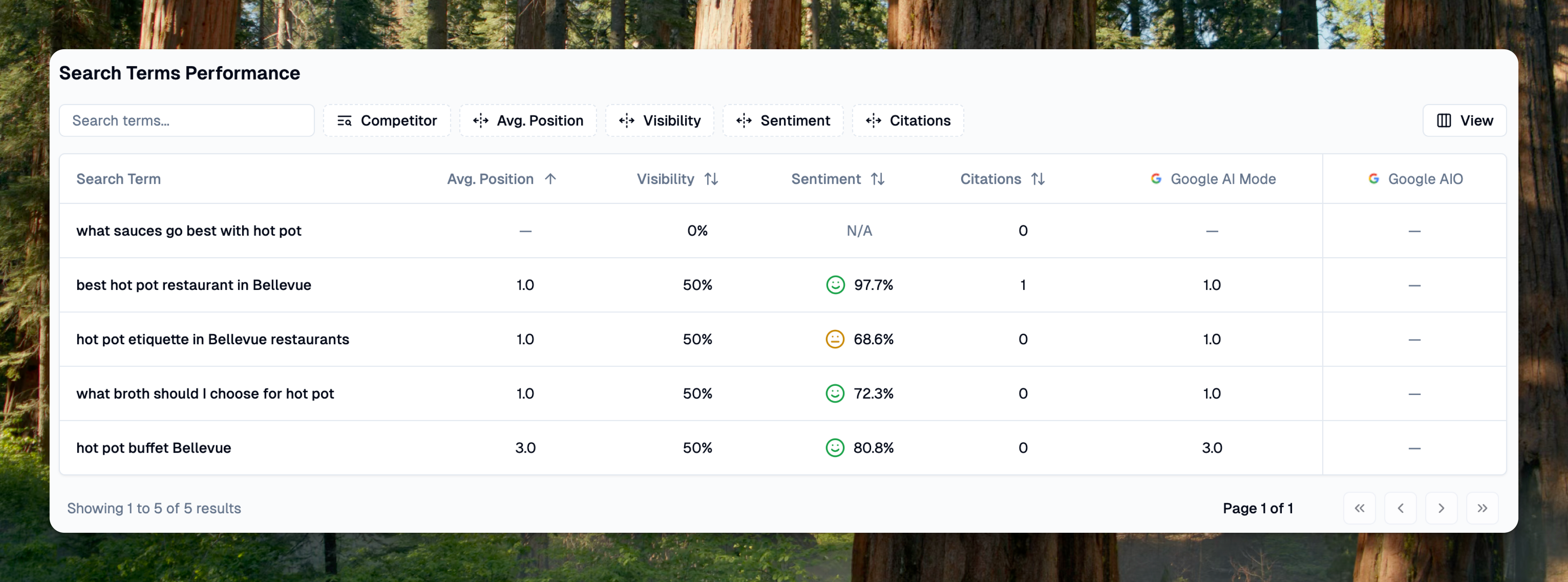Viewport: 1568px width, 582px height.
Task: Click the Sentiment column sort arrows icon
Action: (877, 179)
